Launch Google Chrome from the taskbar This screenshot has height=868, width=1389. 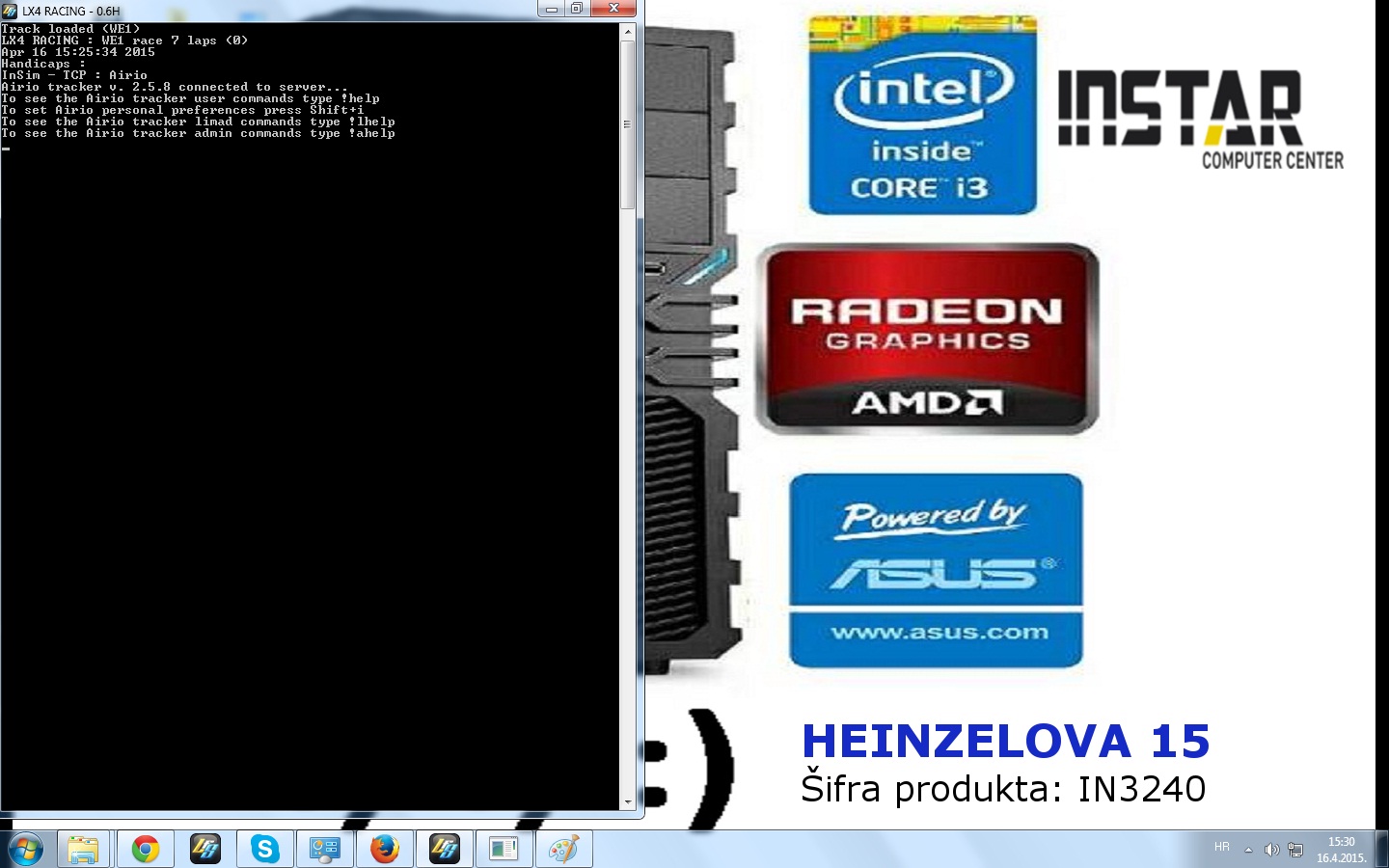[146, 850]
